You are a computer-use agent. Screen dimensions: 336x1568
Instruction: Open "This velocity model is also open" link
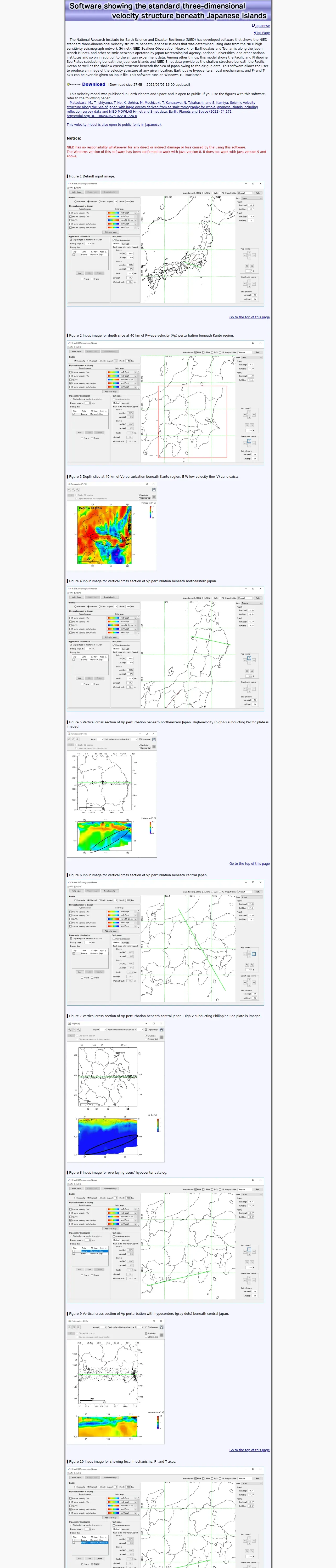(x=114, y=124)
